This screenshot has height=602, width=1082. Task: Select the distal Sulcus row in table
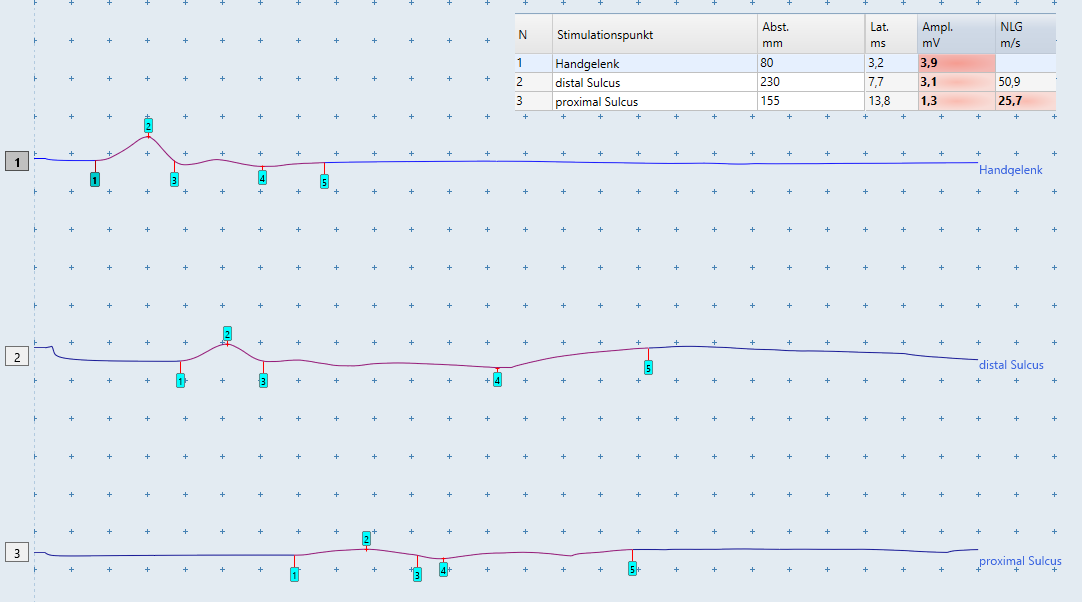[x=785, y=82]
